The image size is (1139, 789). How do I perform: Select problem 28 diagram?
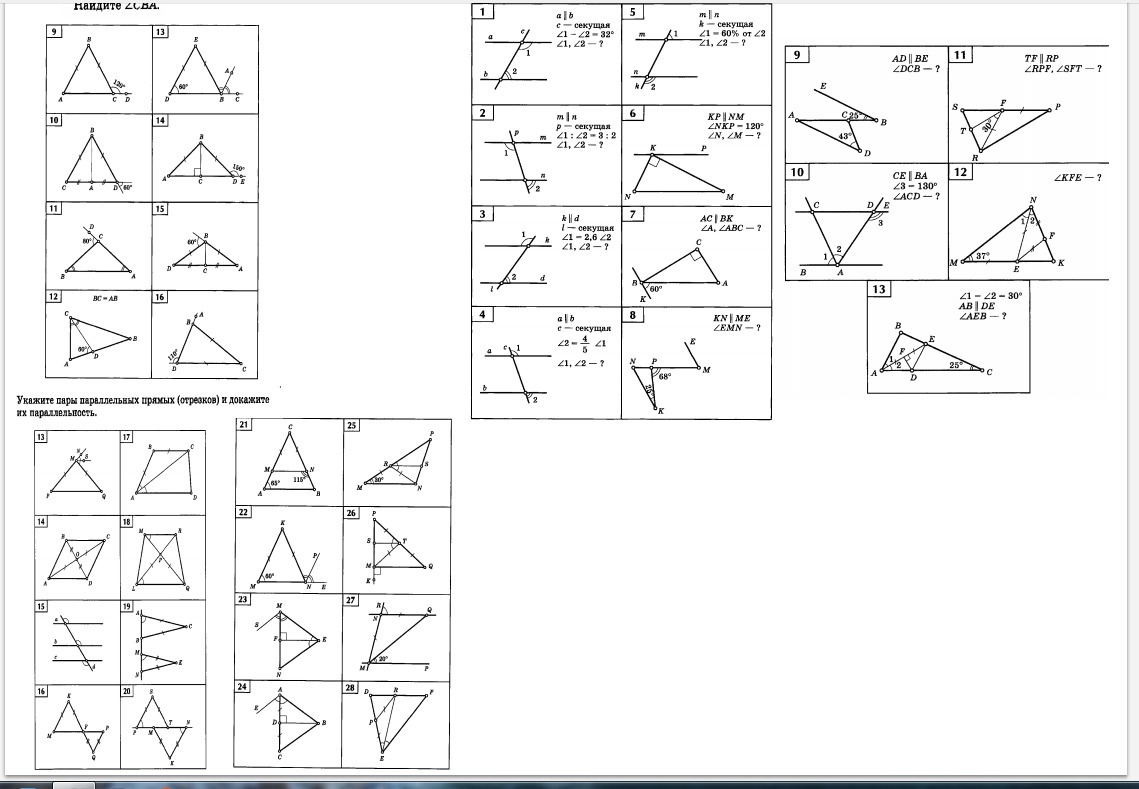396,721
